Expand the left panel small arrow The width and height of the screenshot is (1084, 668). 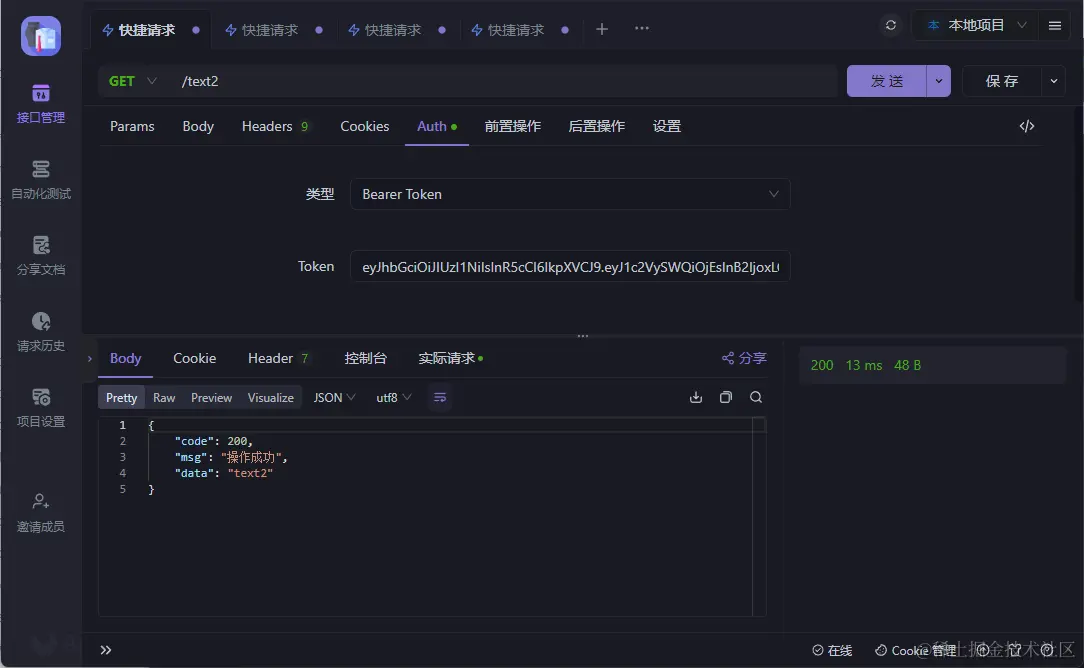point(90,358)
